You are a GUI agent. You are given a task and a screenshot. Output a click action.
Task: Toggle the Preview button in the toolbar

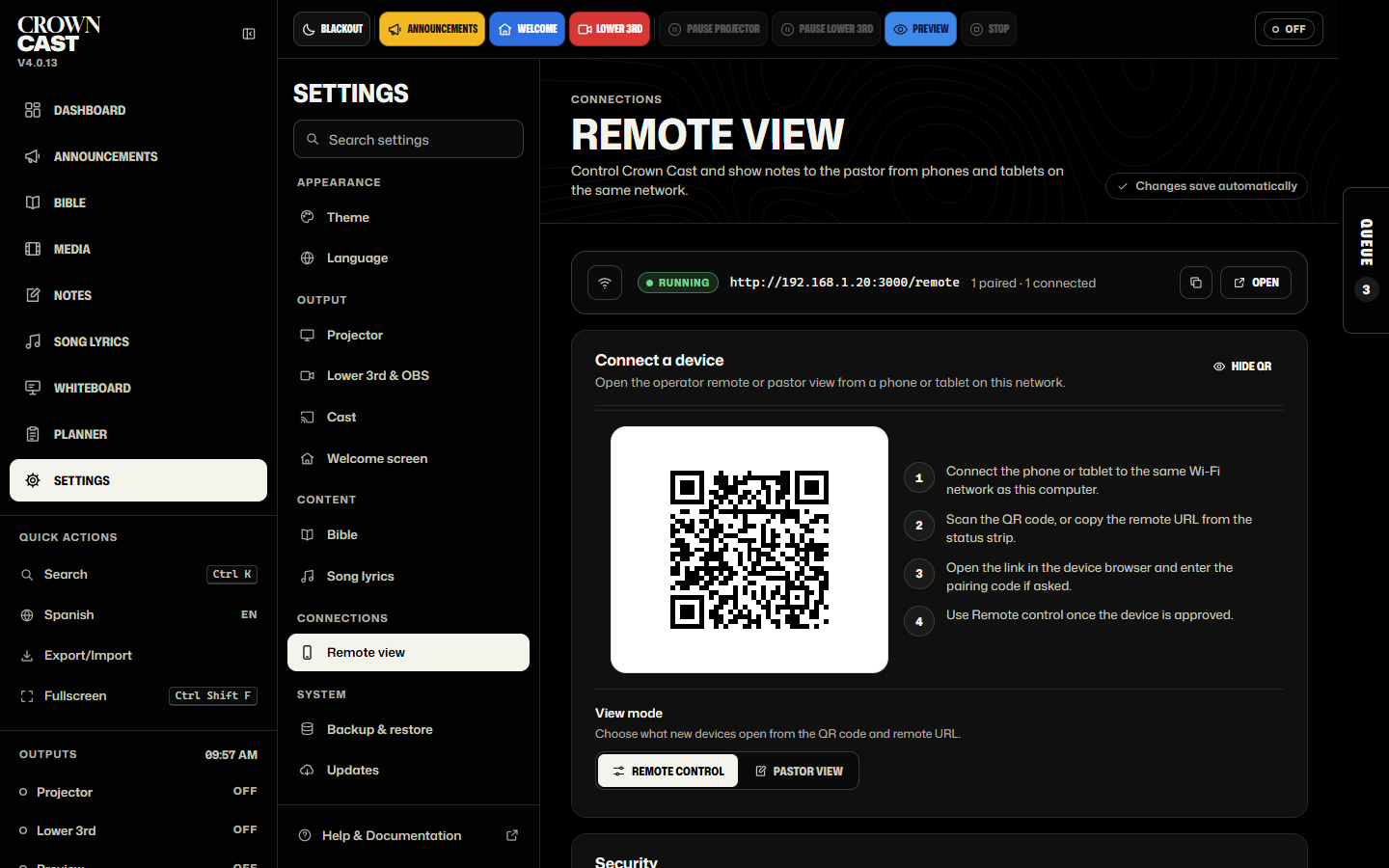coord(921,29)
